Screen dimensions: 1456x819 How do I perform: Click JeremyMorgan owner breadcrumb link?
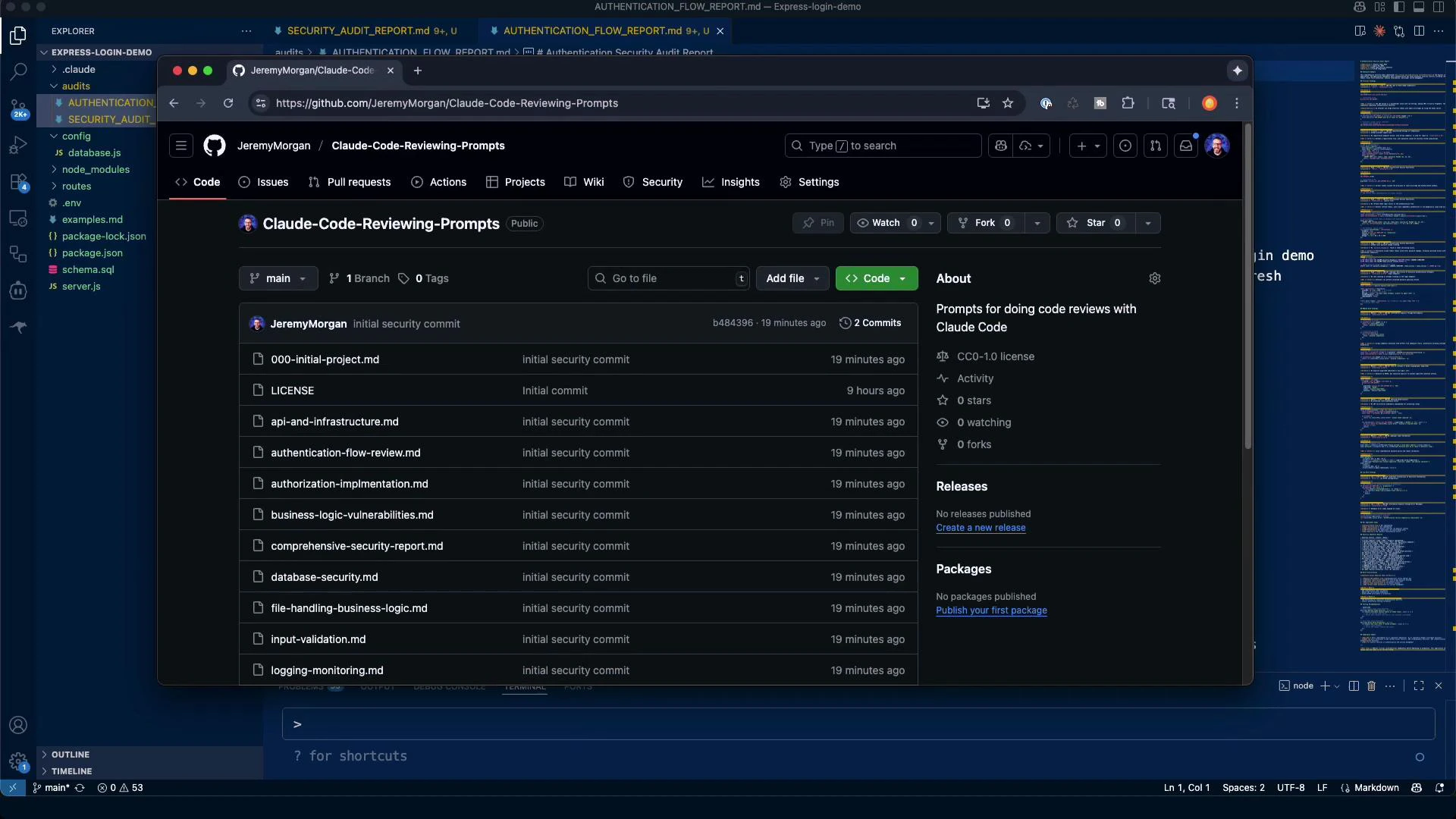click(274, 146)
